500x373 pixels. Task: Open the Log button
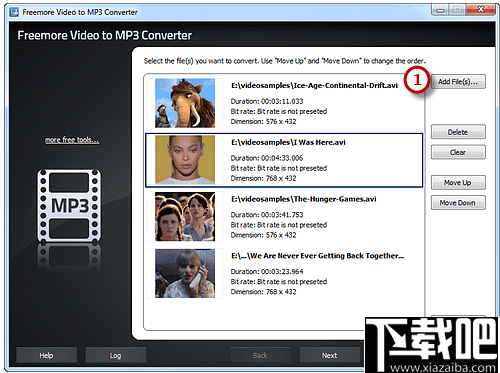pyautogui.click(x=116, y=355)
